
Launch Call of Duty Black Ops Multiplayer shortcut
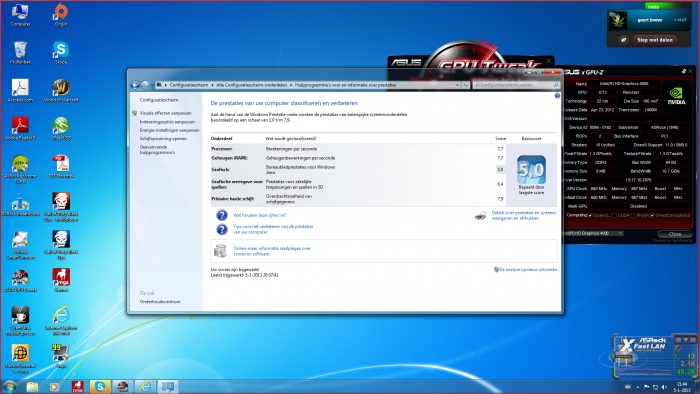(x=61, y=207)
